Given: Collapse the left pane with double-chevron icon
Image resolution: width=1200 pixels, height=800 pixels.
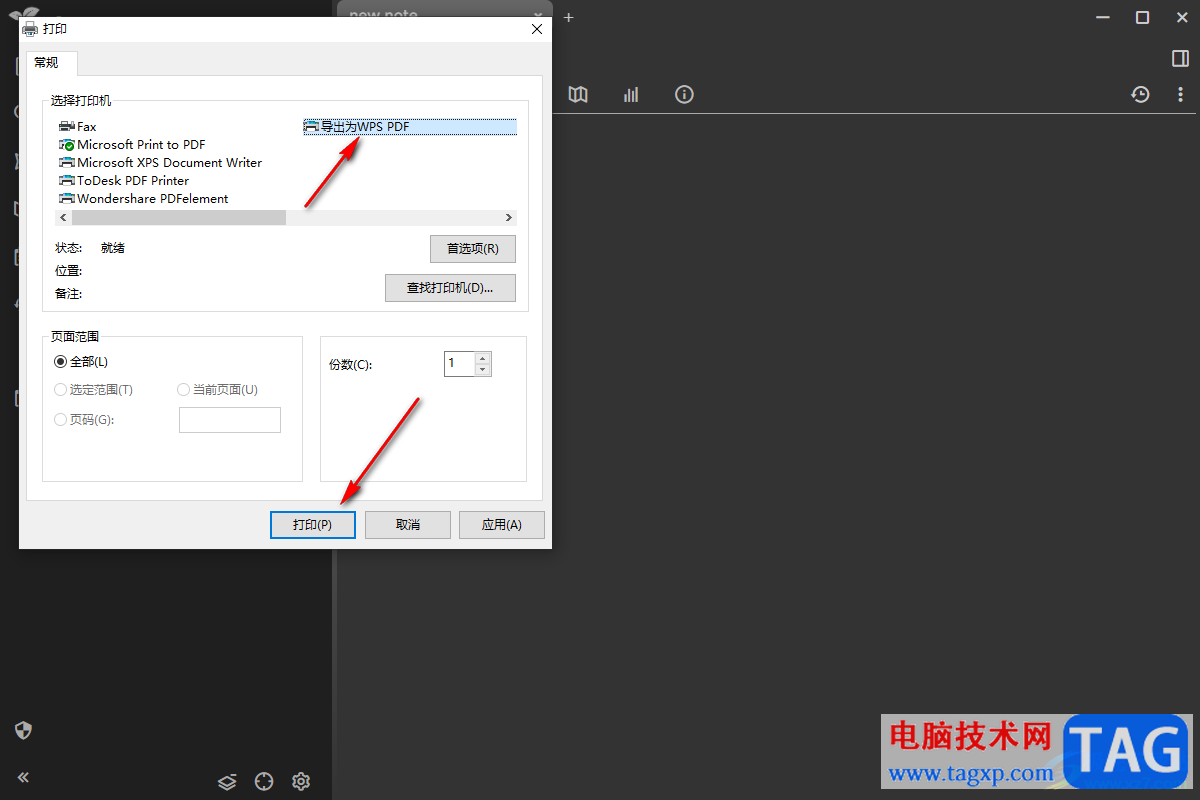Looking at the screenshot, I should point(23,777).
